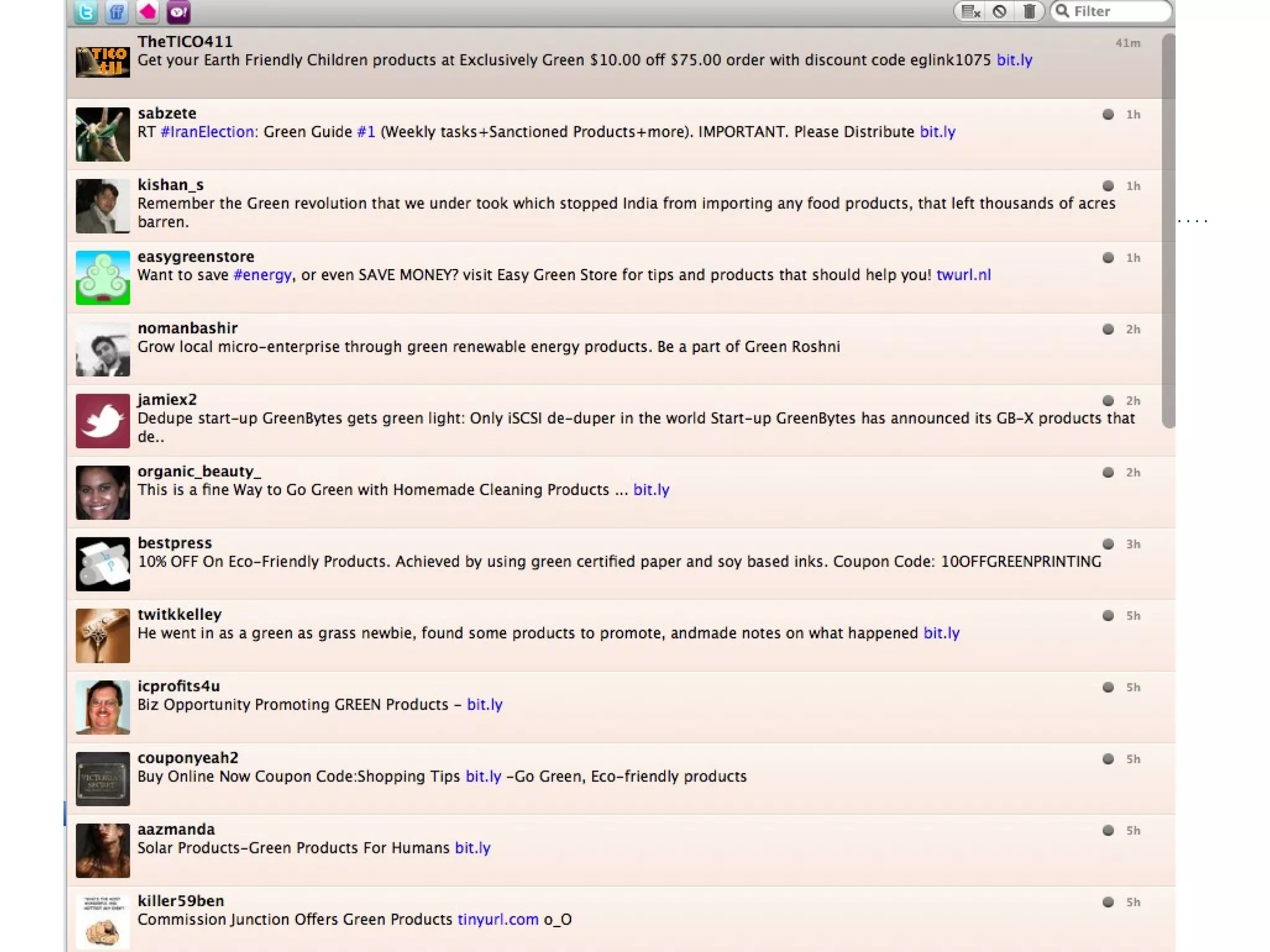Open #IranElection hashtag link

point(207,132)
